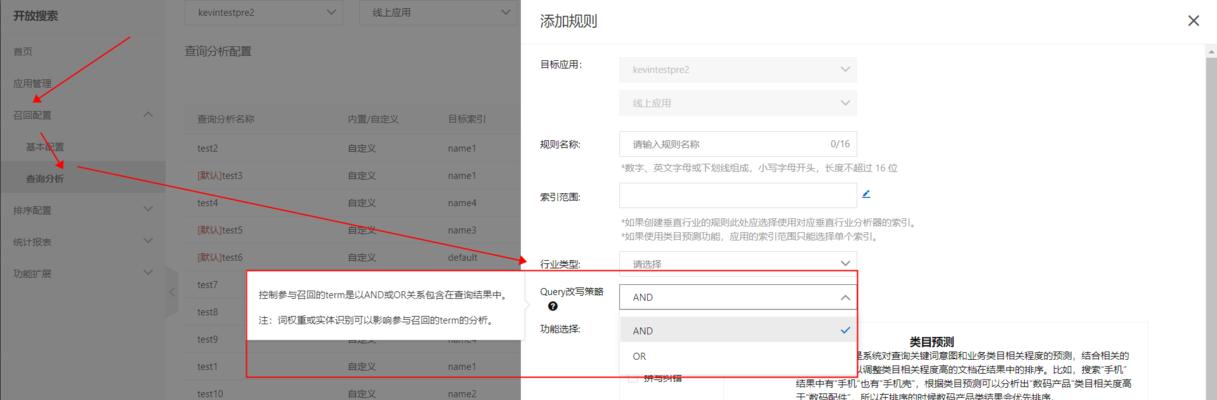Click the 开放搜索 product title
The width and height of the screenshot is (1217, 400).
point(35,15)
